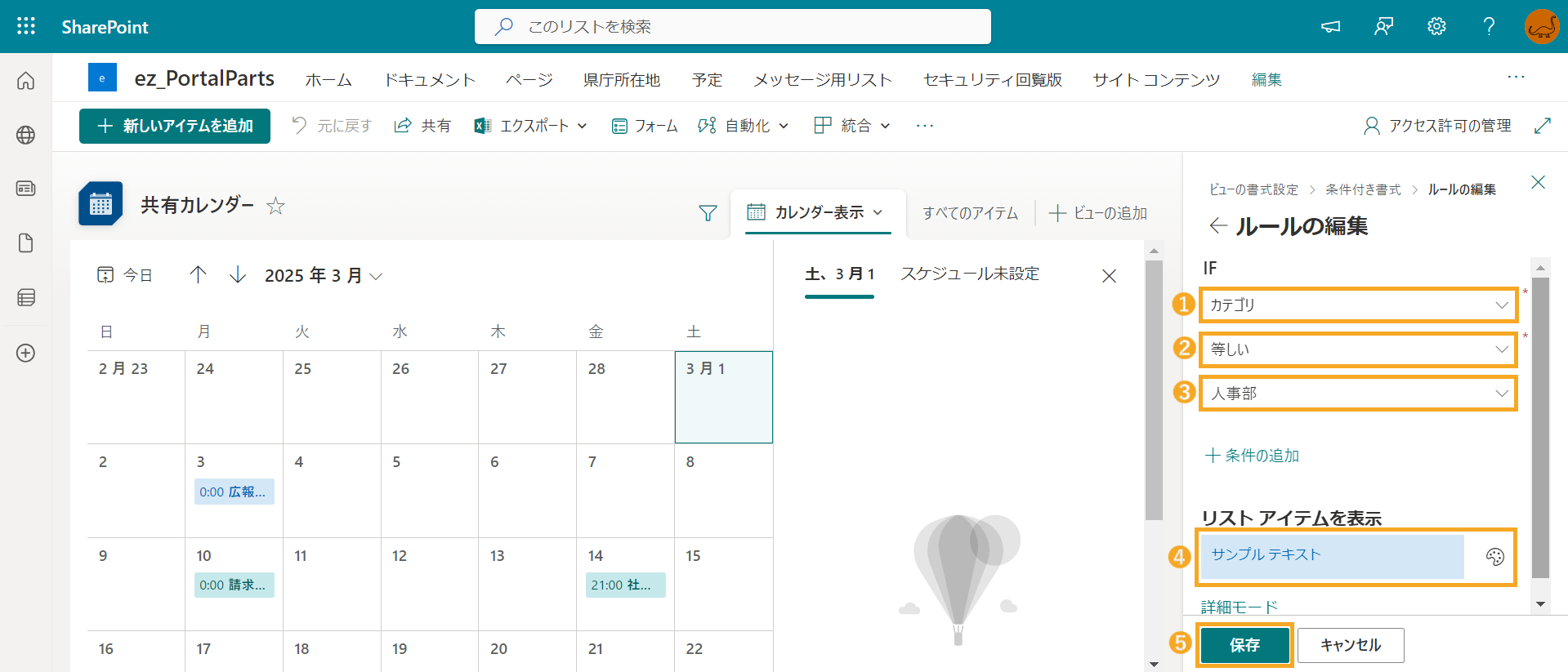Open the help question mark icon
Screen dimensions: 1568x672
click(1489, 27)
